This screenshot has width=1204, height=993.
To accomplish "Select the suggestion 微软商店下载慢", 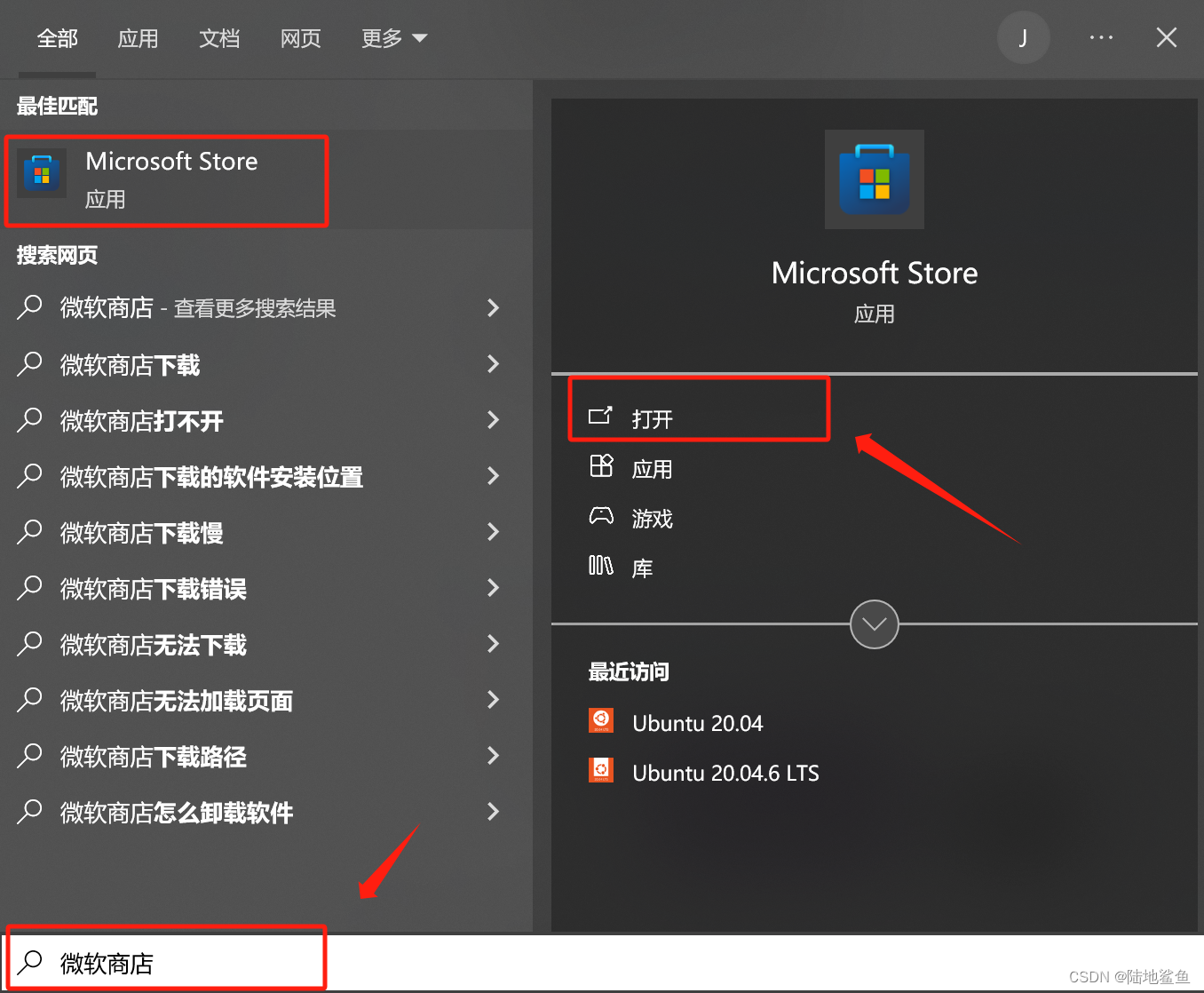I will (x=266, y=532).
